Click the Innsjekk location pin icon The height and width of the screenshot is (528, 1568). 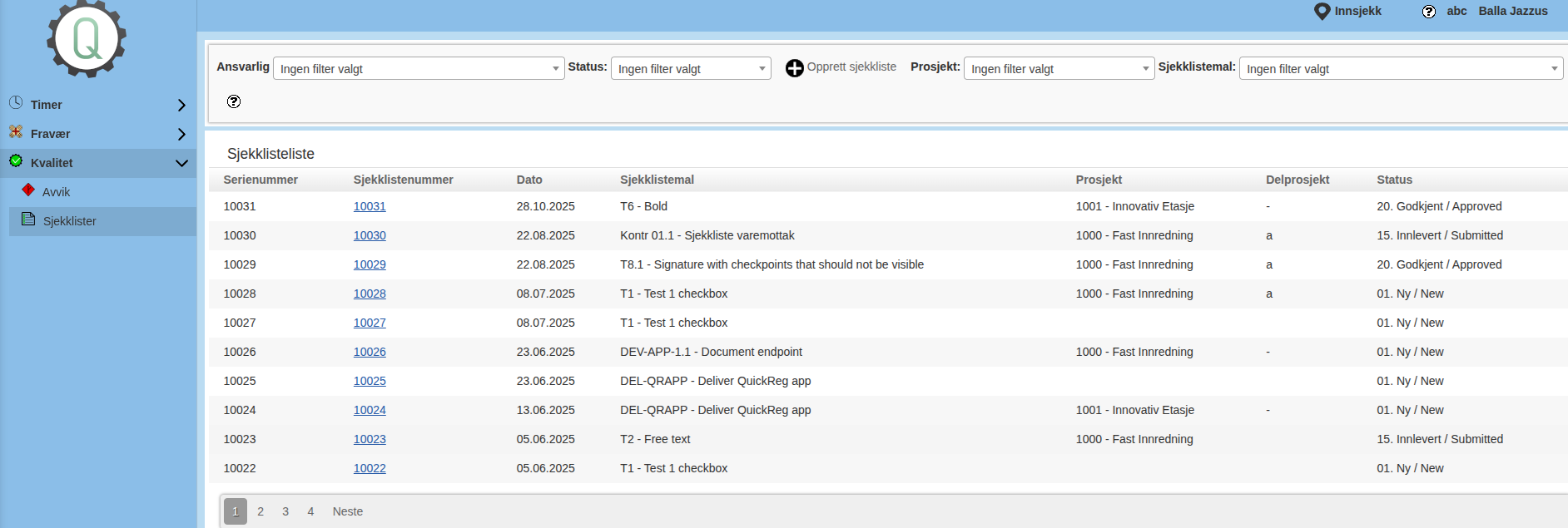pos(1322,12)
